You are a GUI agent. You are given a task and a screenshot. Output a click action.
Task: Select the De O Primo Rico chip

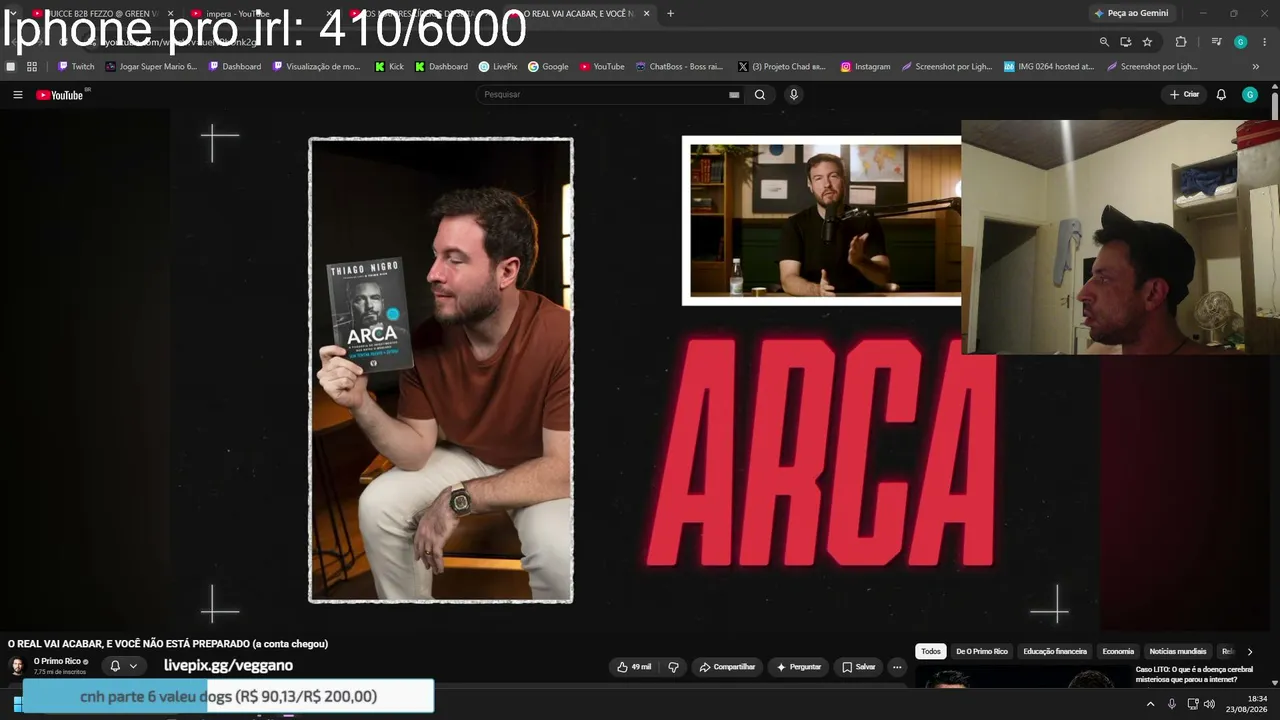click(982, 652)
